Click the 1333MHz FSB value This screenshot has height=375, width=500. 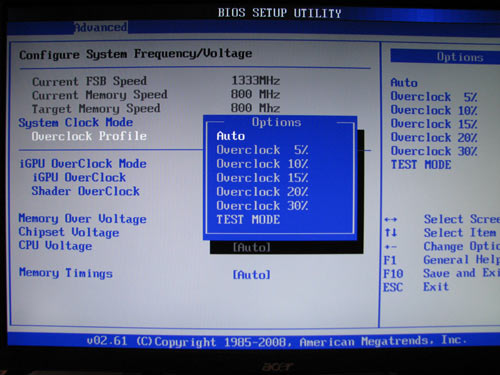pyautogui.click(x=256, y=81)
